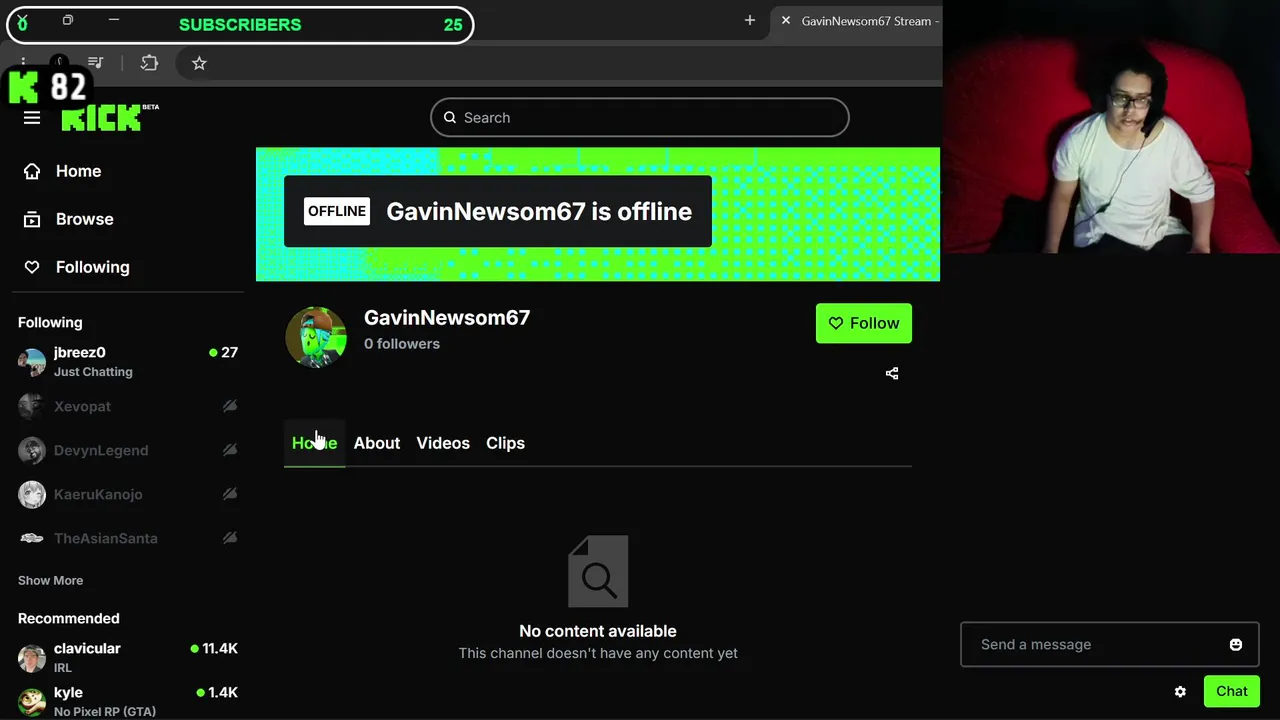Minimize the browser window
The image size is (1280, 720).
tap(114, 20)
